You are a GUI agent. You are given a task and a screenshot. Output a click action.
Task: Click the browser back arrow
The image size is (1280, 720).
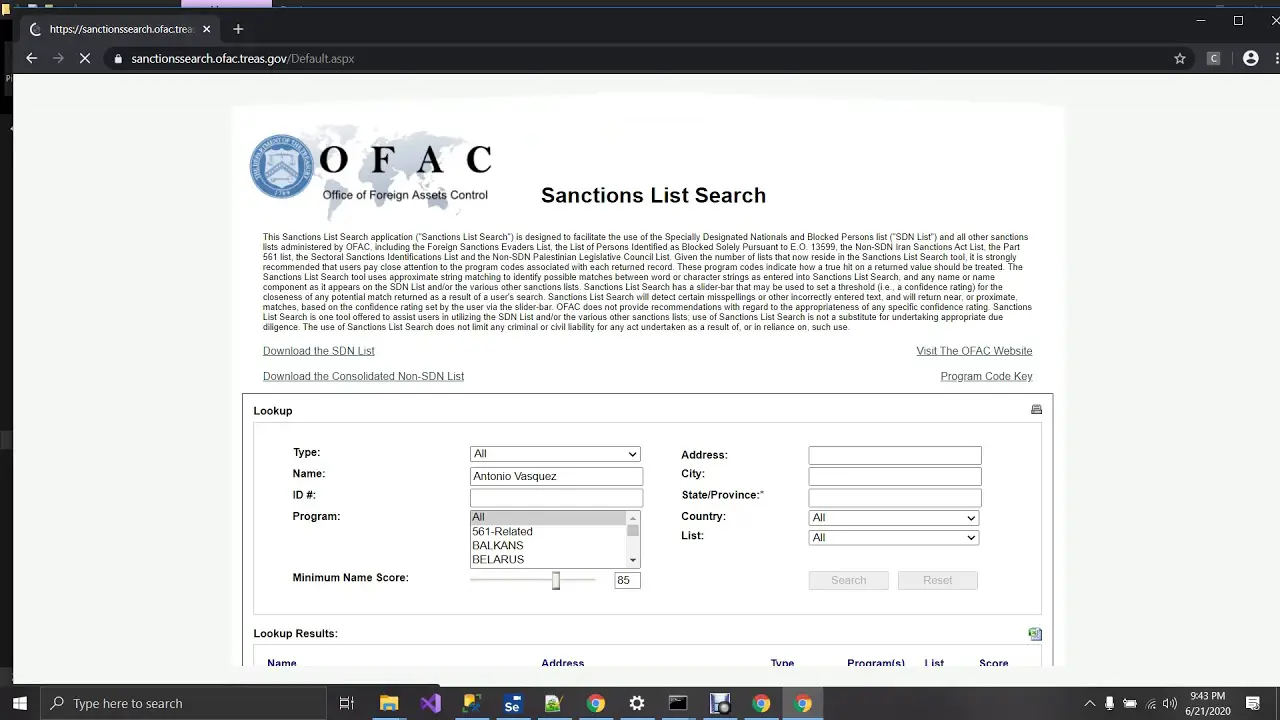pos(31,59)
